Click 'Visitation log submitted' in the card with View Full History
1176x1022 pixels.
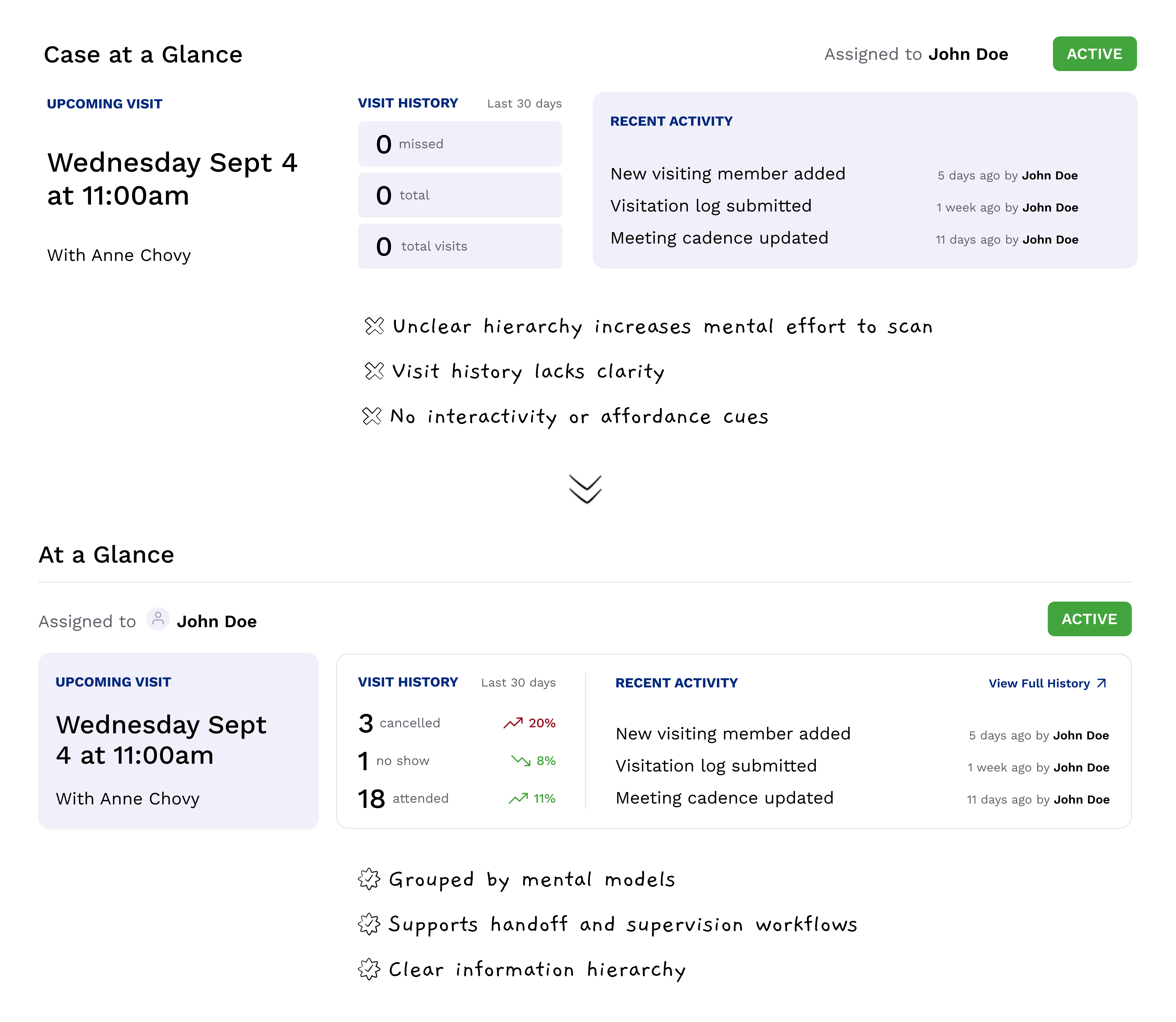(716, 766)
